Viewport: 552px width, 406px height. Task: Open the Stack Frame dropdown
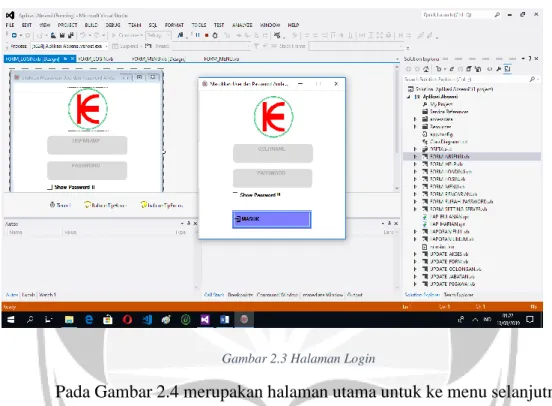pos(356,46)
